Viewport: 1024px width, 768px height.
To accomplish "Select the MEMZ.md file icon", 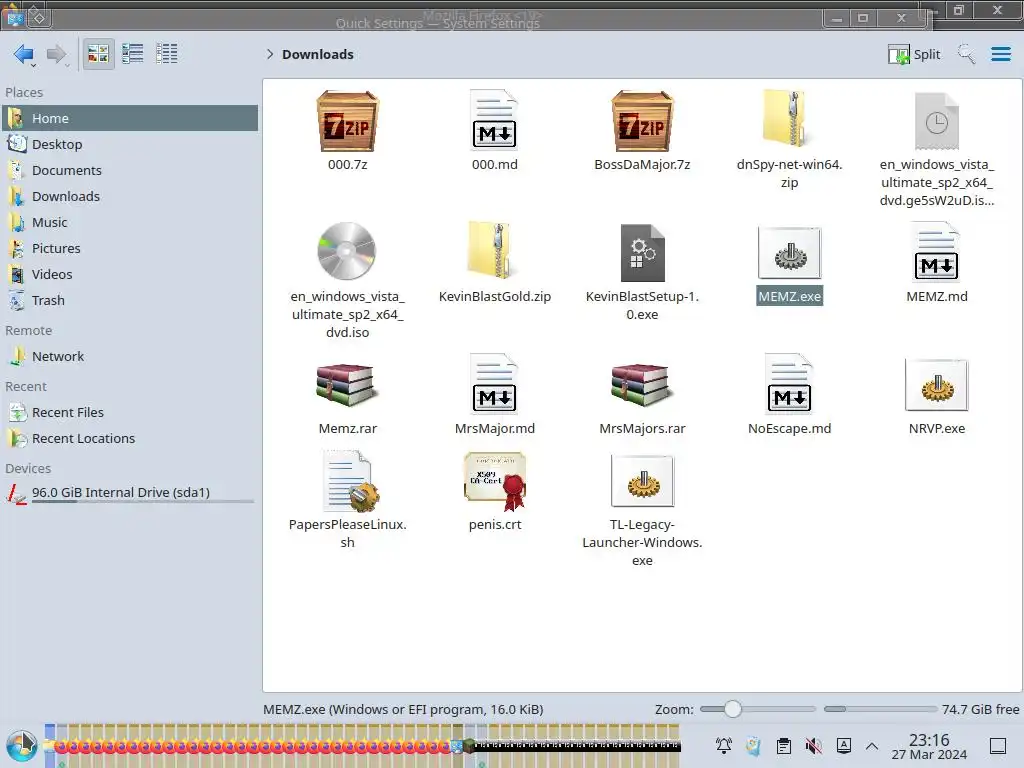I will coord(936,252).
